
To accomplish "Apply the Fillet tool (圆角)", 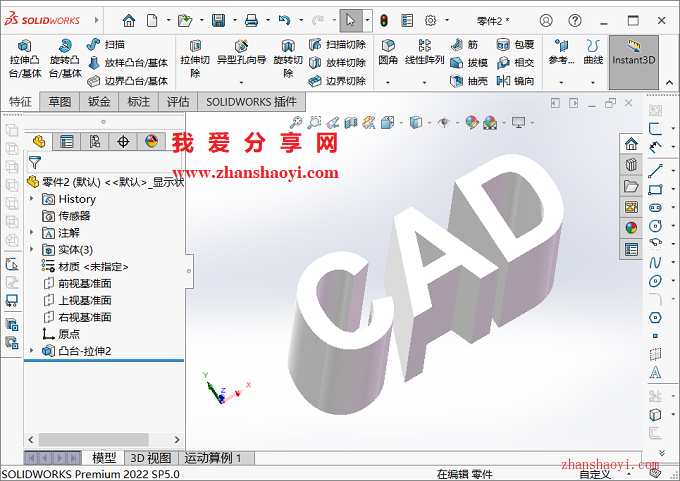I will click(x=388, y=52).
